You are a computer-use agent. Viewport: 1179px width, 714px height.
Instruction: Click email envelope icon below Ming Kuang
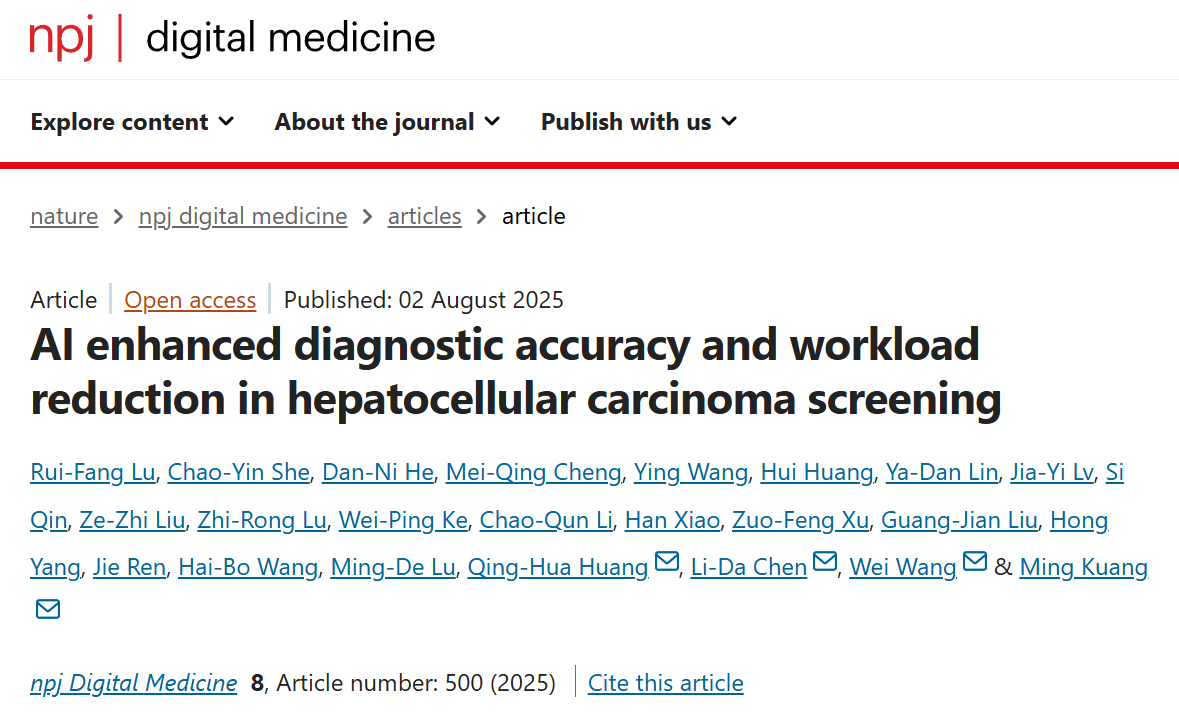pyautogui.click(x=48, y=608)
